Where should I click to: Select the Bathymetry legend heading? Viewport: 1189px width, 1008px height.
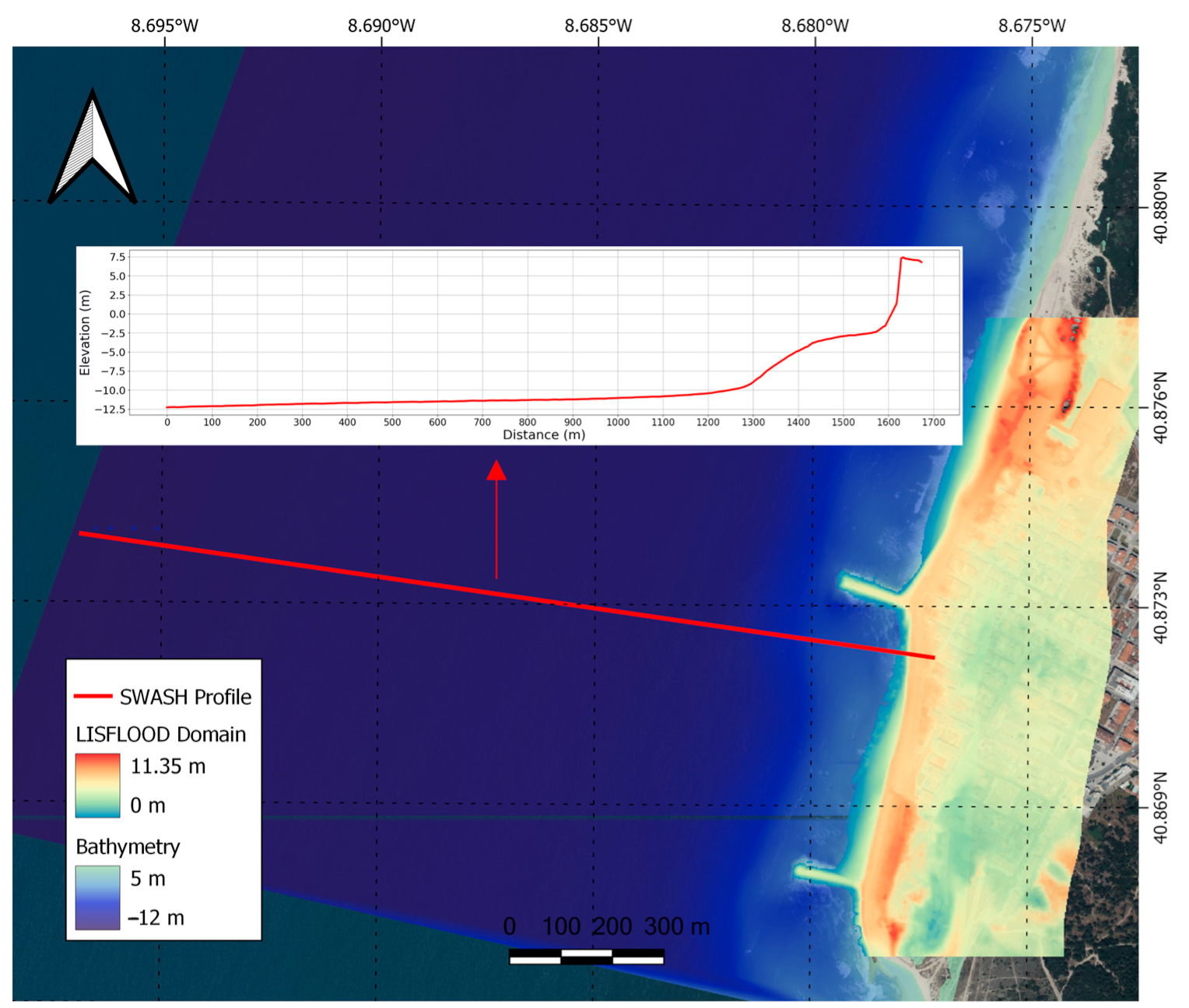pyautogui.click(x=128, y=846)
